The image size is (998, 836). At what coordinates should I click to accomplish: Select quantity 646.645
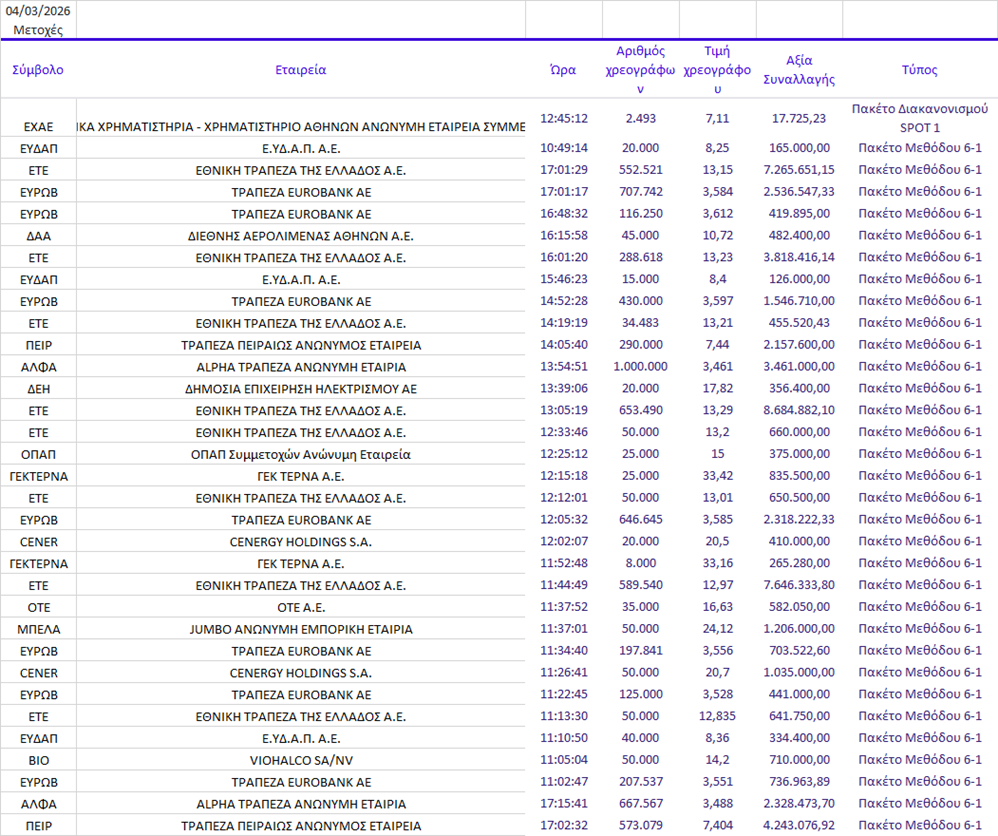point(640,520)
